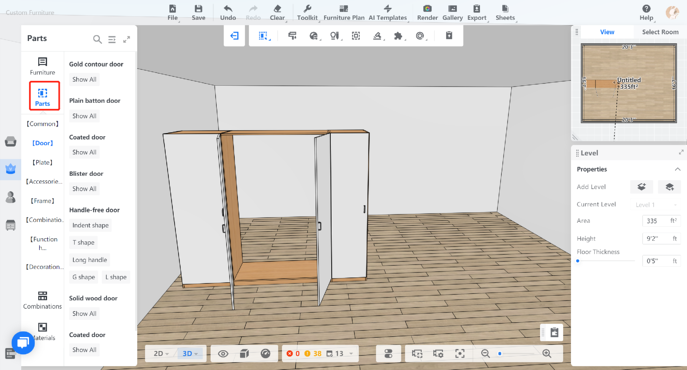Open the [Common] parts group
Image resolution: width=687 pixels, height=370 pixels.
coord(42,124)
